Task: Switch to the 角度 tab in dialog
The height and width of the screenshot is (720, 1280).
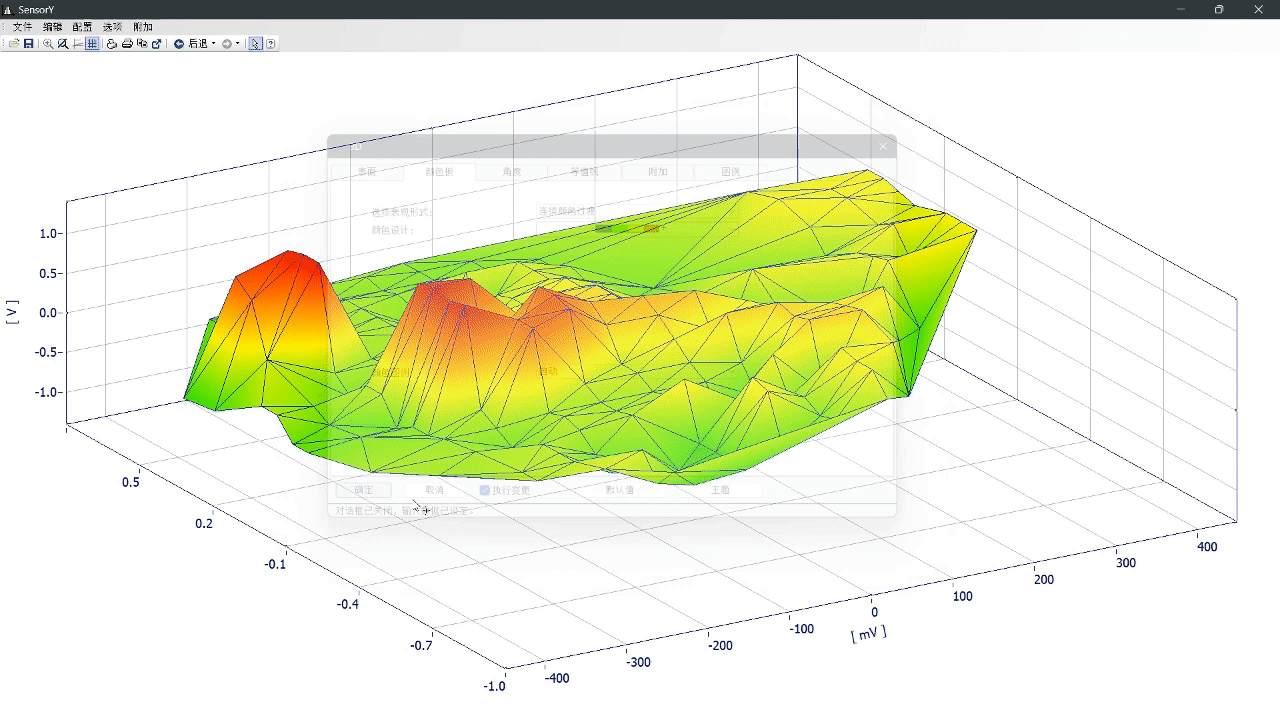Action: (x=512, y=172)
